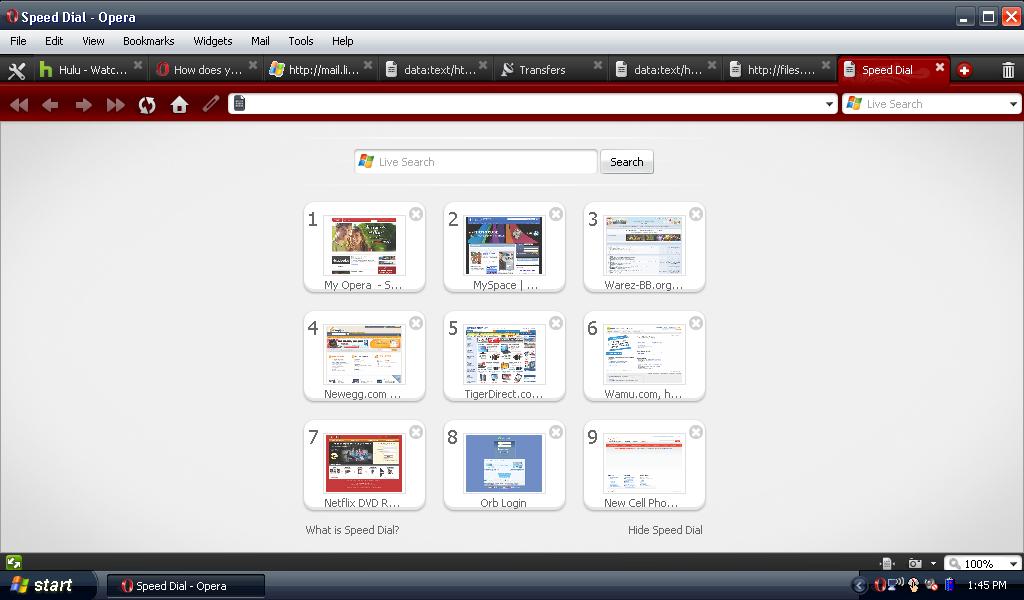Go forward with the Forward arrow
Viewport: 1024px width, 600px height.
83,104
